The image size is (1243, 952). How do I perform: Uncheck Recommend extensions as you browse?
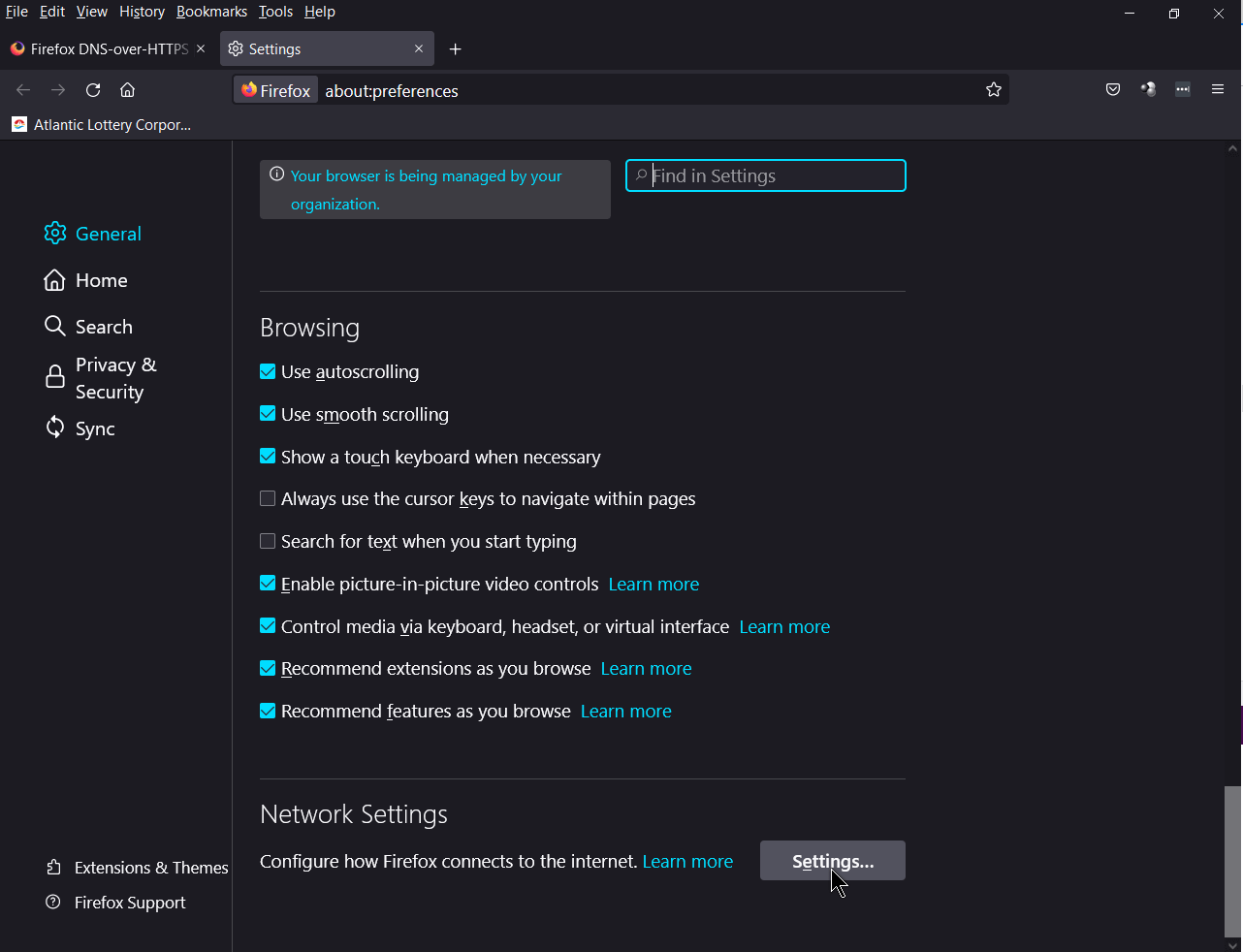268,668
